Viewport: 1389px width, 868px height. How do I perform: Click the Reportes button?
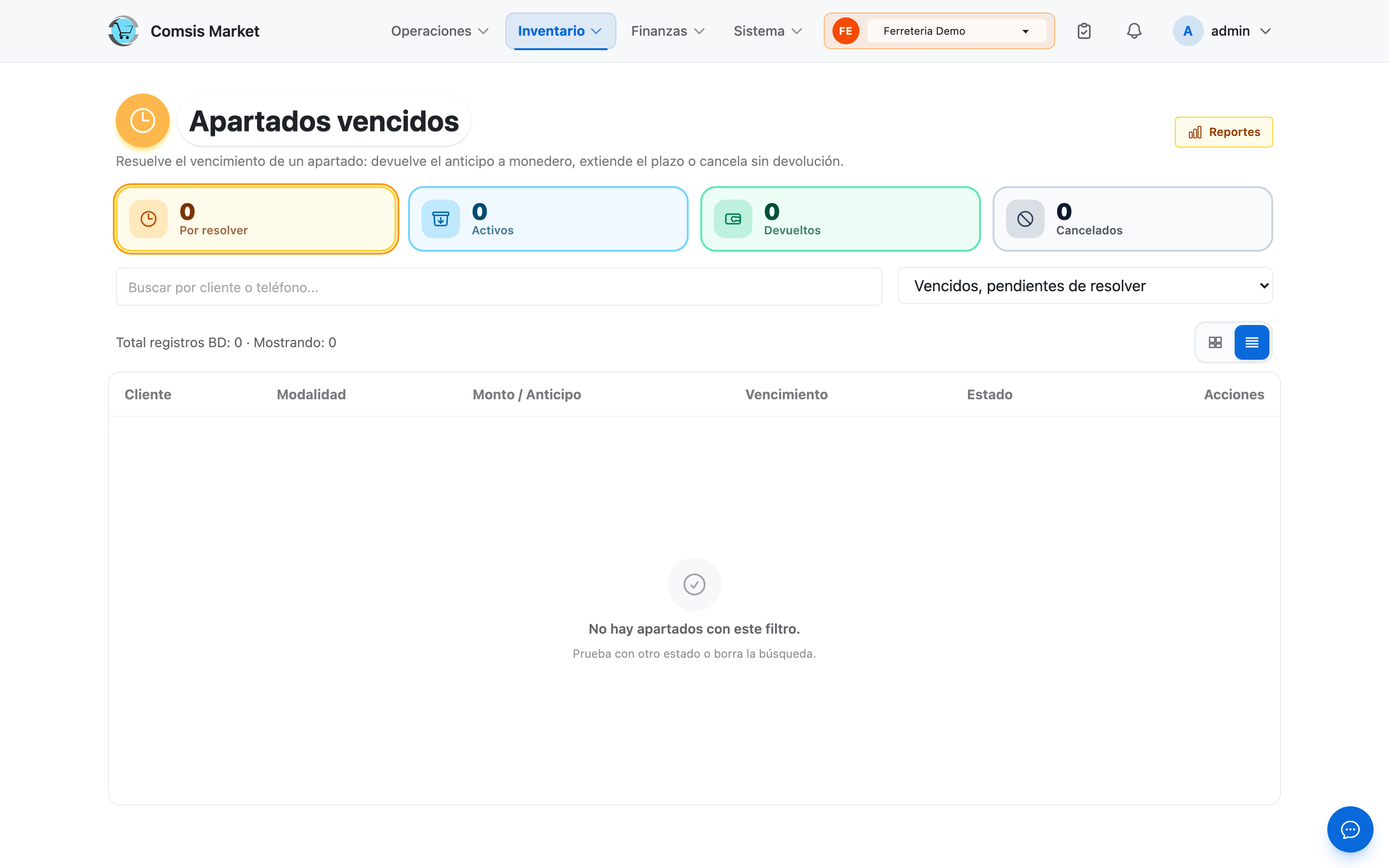click(x=1224, y=132)
